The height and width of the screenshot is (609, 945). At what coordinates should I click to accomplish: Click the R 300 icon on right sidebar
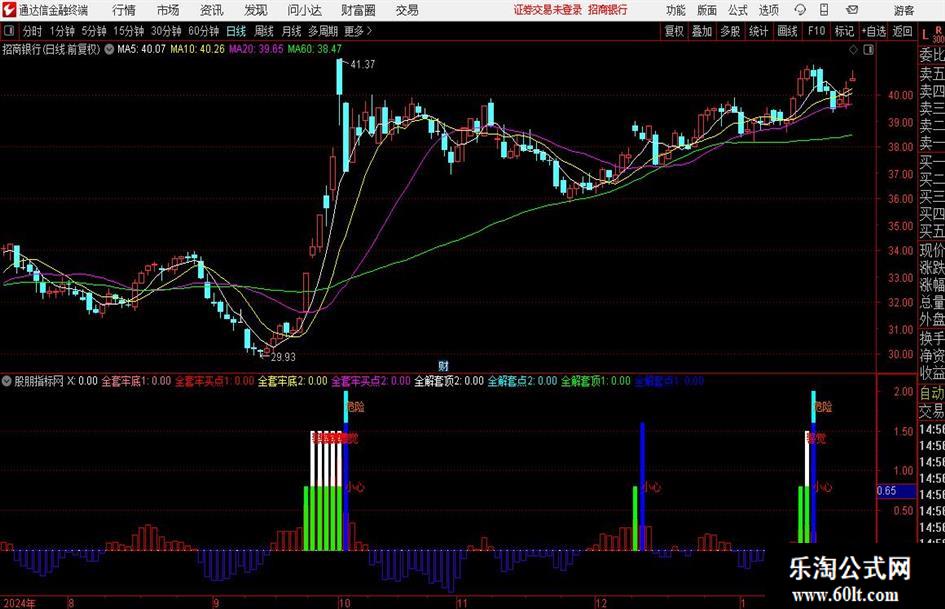(938, 34)
